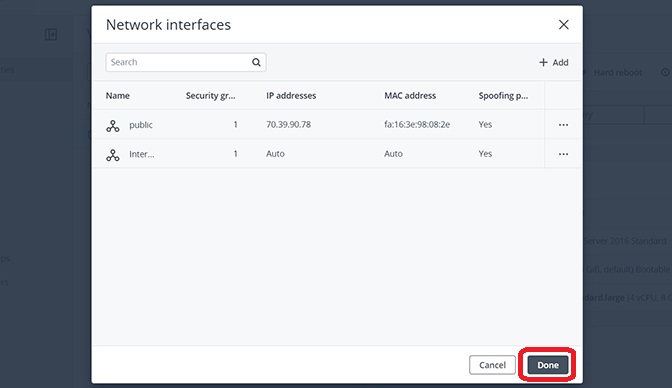Select the public interface row name
The image size is (672, 388).
click(141, 125)
